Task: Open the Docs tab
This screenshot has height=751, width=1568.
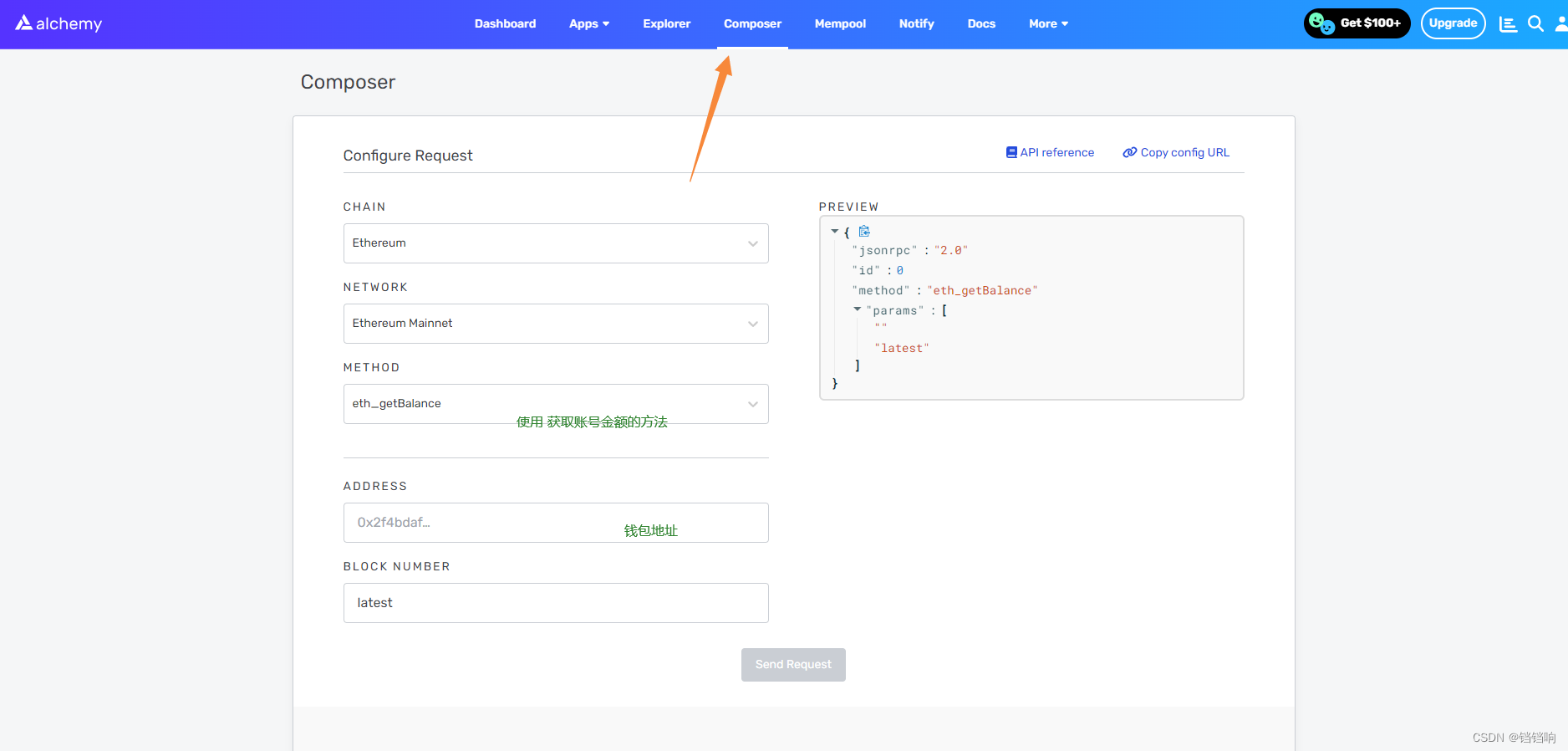Action: (981, 23)
